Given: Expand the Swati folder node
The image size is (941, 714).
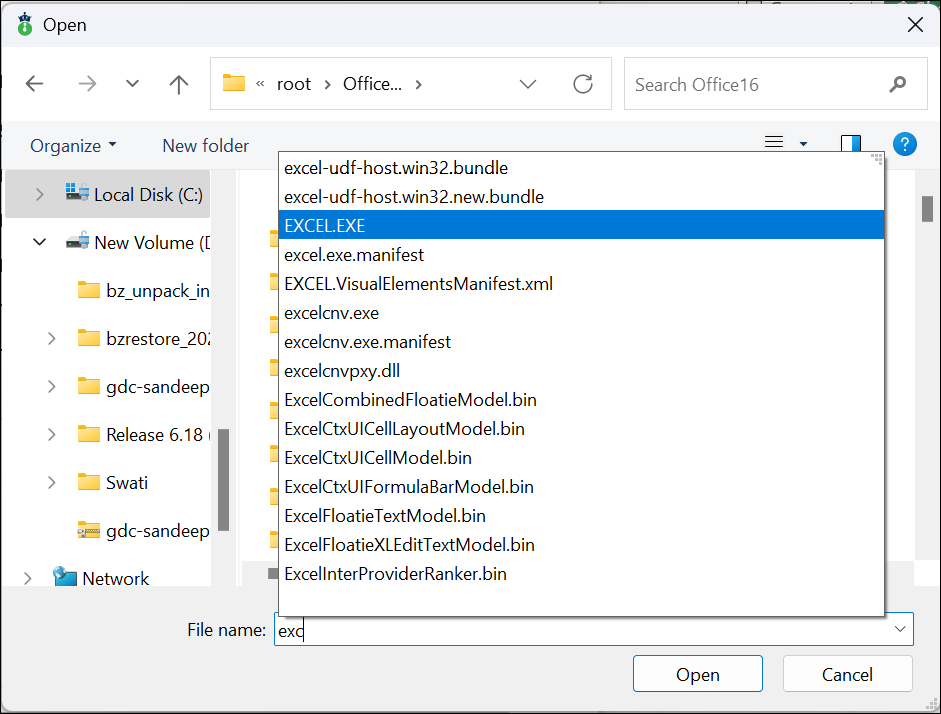Looking at the screenshot, I should (x=52, y=482).
